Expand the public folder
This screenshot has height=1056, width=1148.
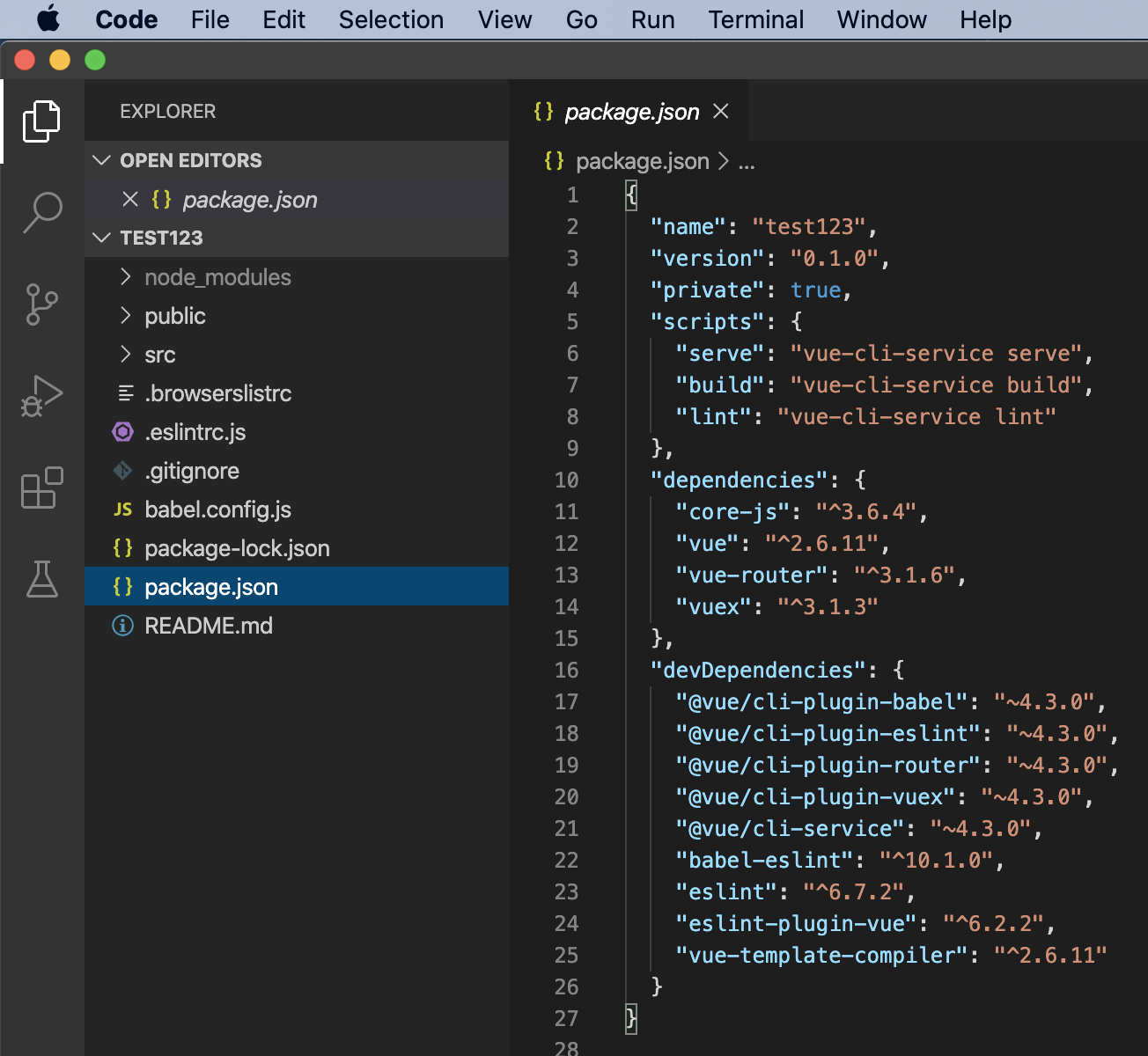[x=125, y=316]
